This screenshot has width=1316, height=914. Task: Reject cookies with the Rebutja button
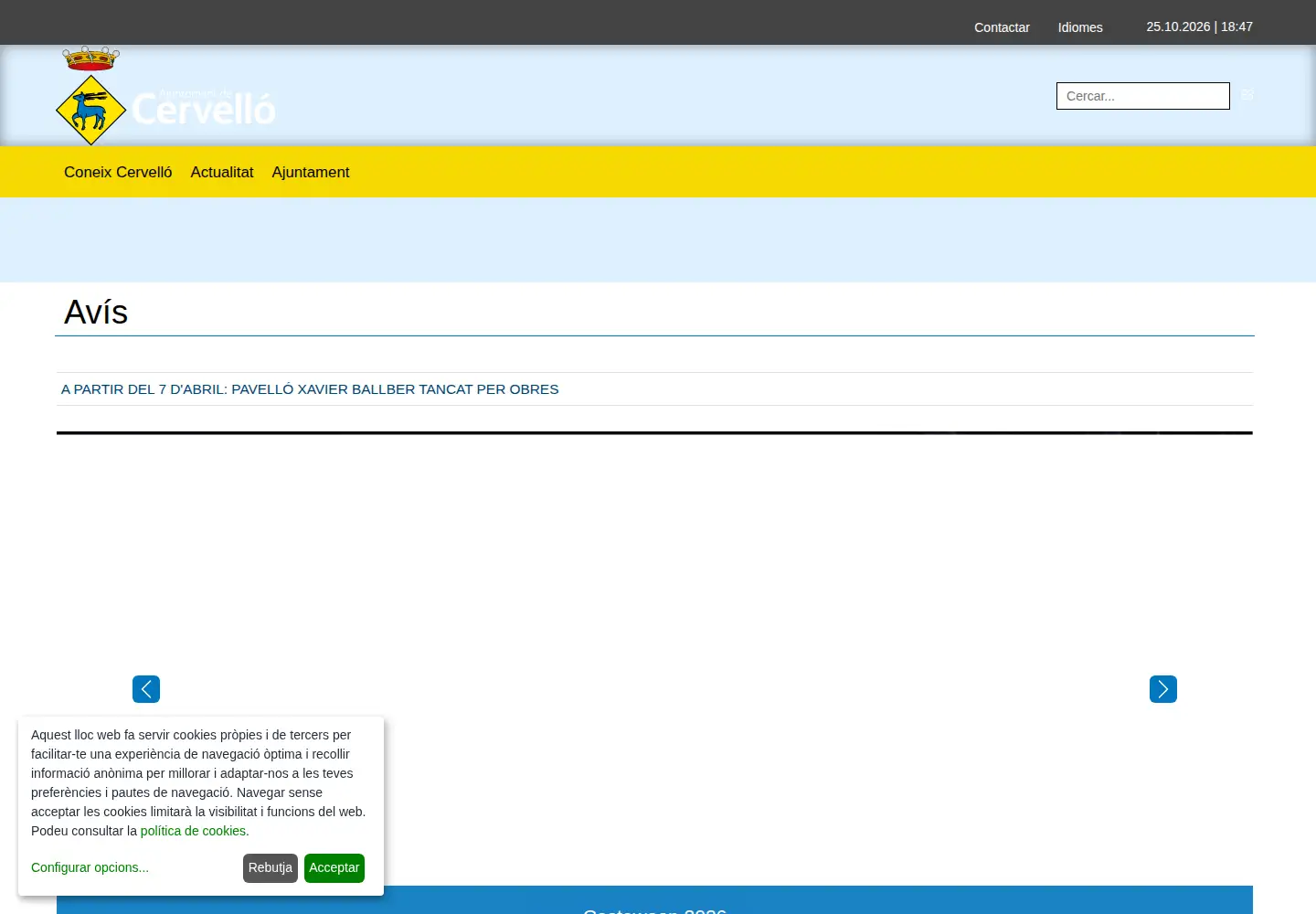(x=271, y=868)
